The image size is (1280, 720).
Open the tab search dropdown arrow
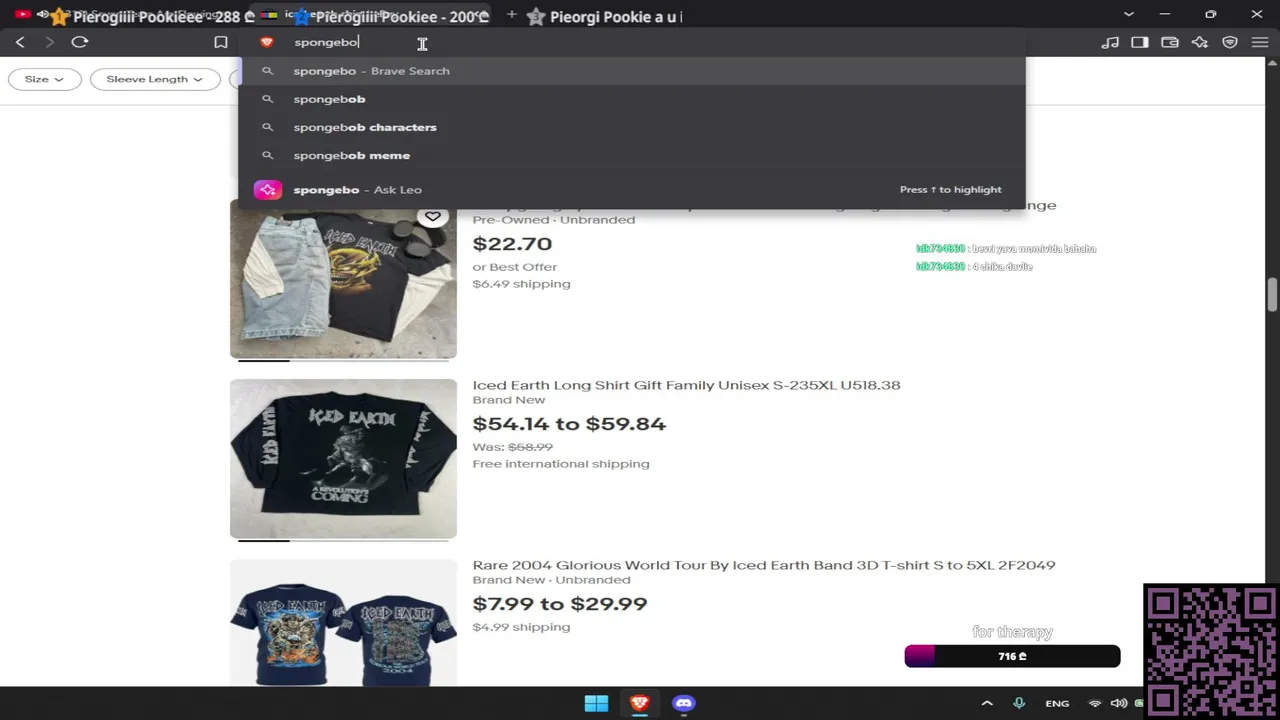[x=1129, y=14]
